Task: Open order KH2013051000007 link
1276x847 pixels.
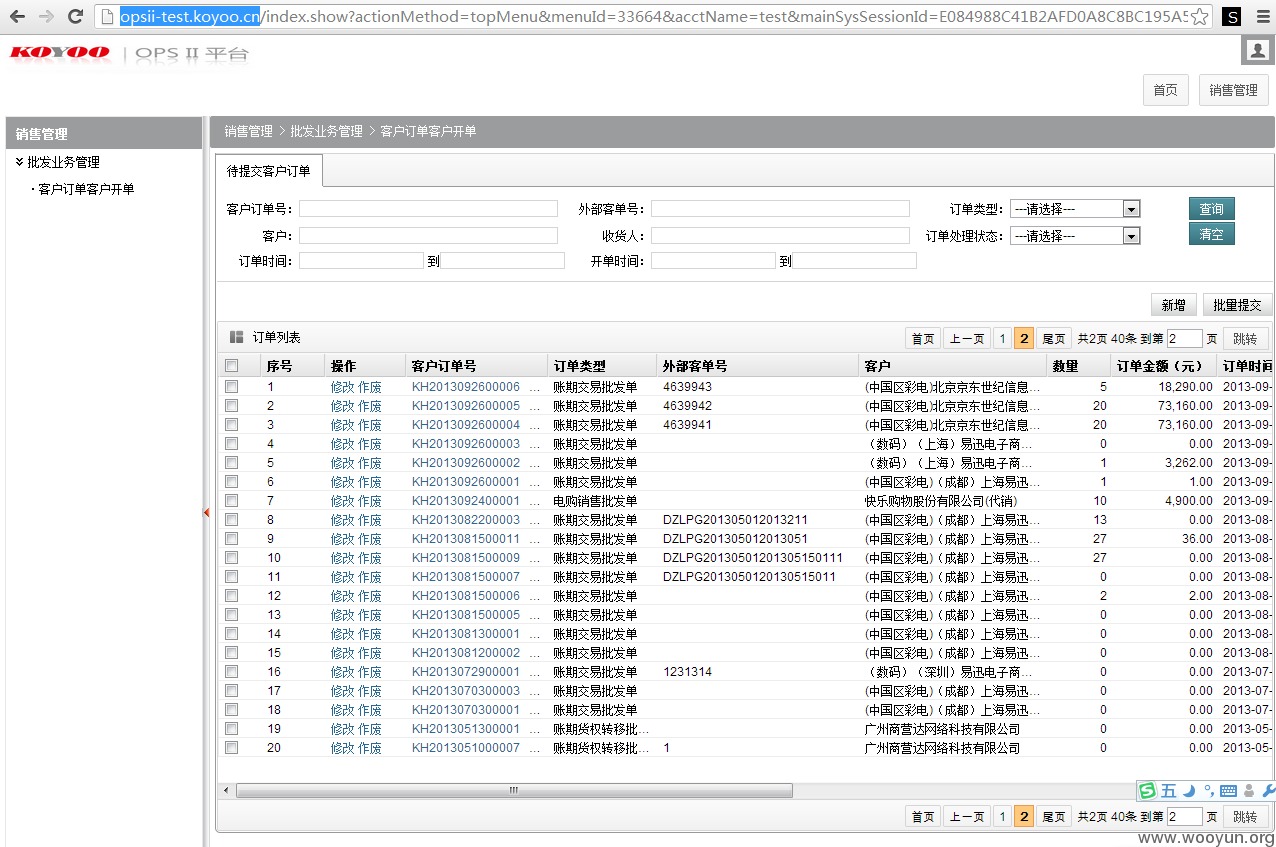Action: 466,748
